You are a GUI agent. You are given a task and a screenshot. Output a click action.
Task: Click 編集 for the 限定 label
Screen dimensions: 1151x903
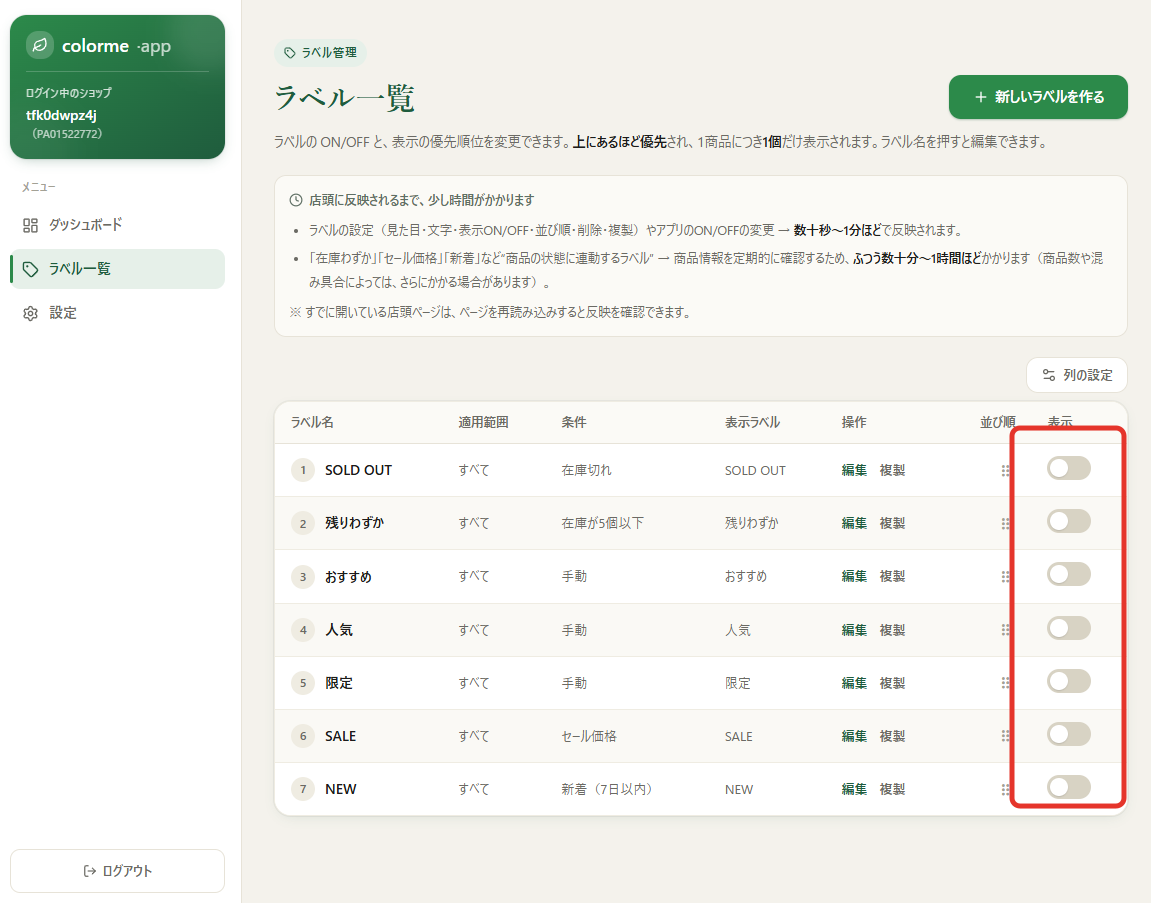[x=854, y=683]
